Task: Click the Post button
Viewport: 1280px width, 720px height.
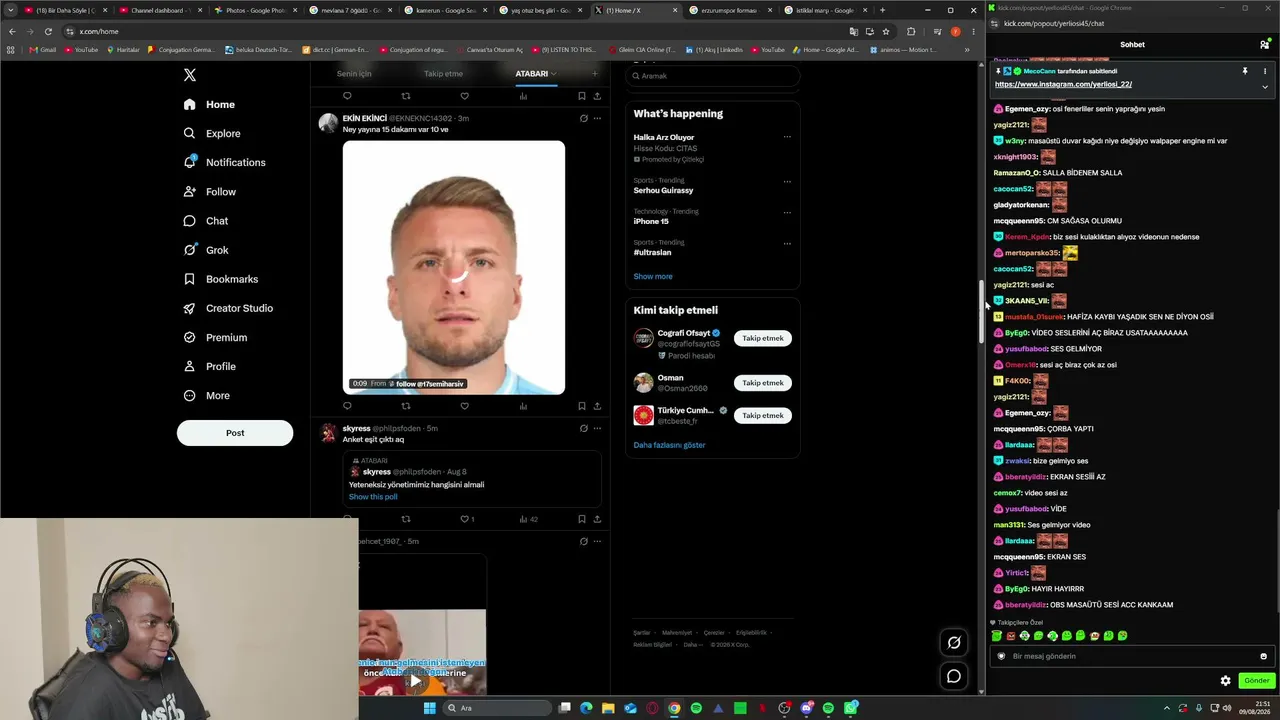Action: [x=235, y=433]
